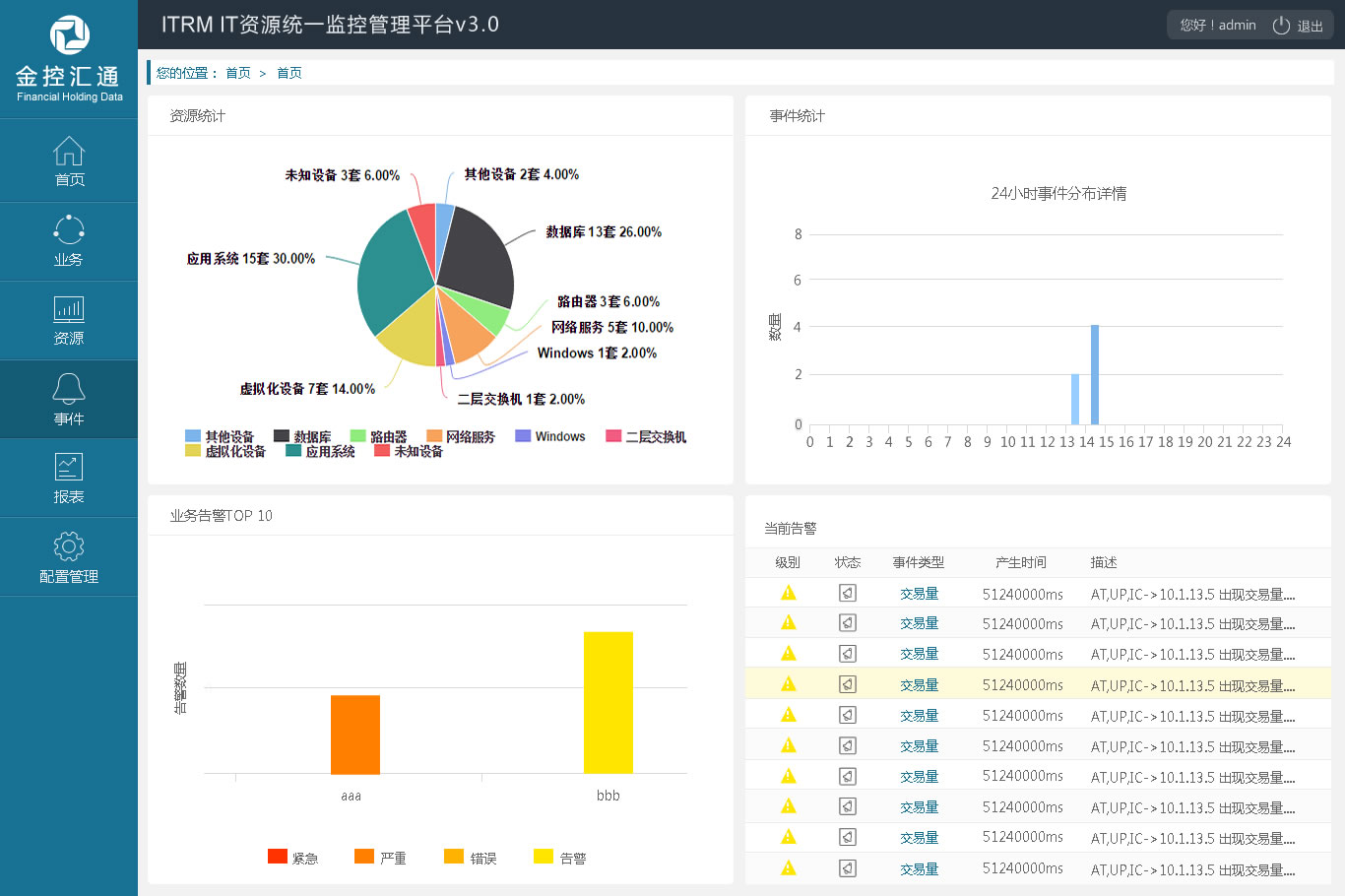Click the yellow bbb bar

(x=608, y=703)
